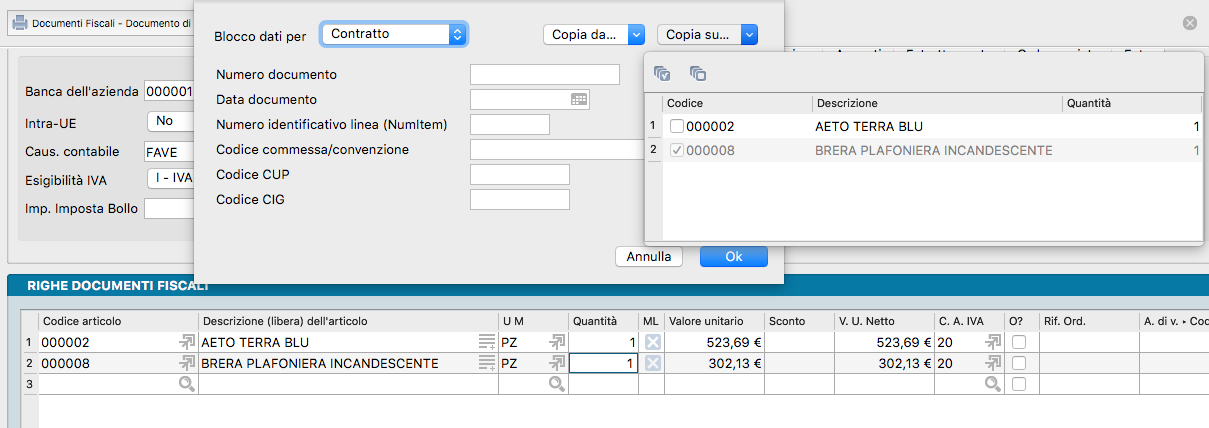
Task: Click the Codice CUP input field
Action: (519, 175)
